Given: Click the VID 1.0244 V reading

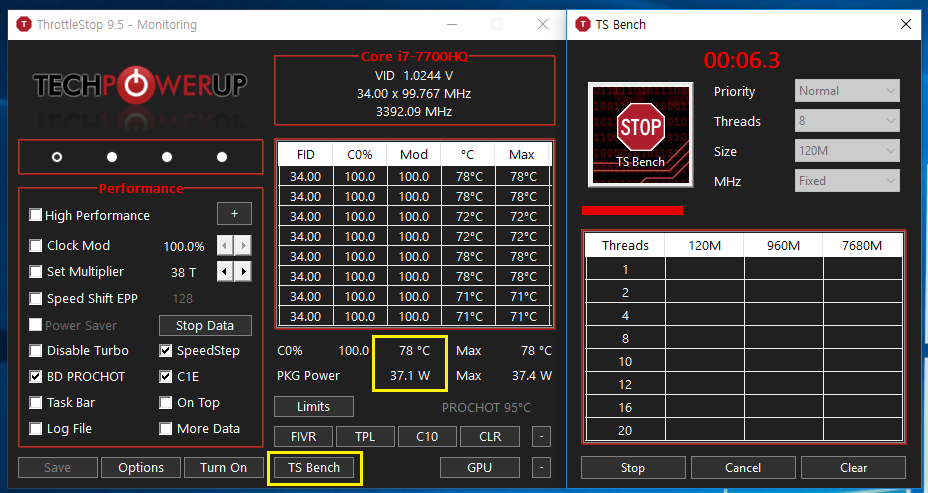Looking at the screenshot, I should point(414,76).
